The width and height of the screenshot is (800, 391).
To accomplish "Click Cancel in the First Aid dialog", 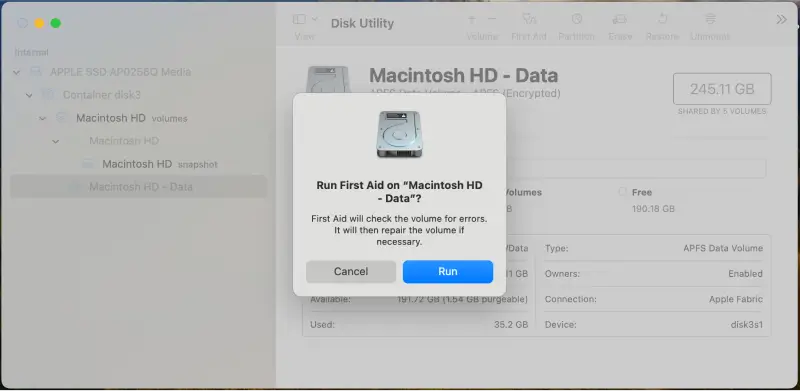I will [x=351, y=272].
